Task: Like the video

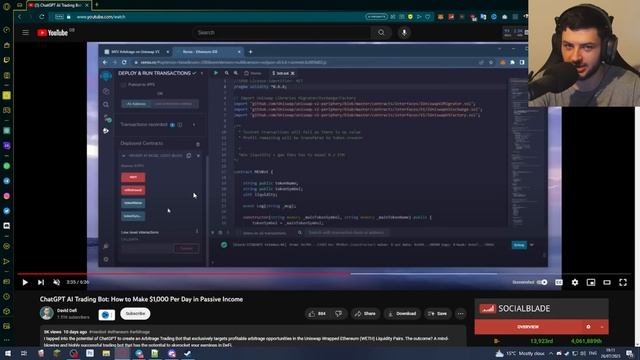Action: 317,313
